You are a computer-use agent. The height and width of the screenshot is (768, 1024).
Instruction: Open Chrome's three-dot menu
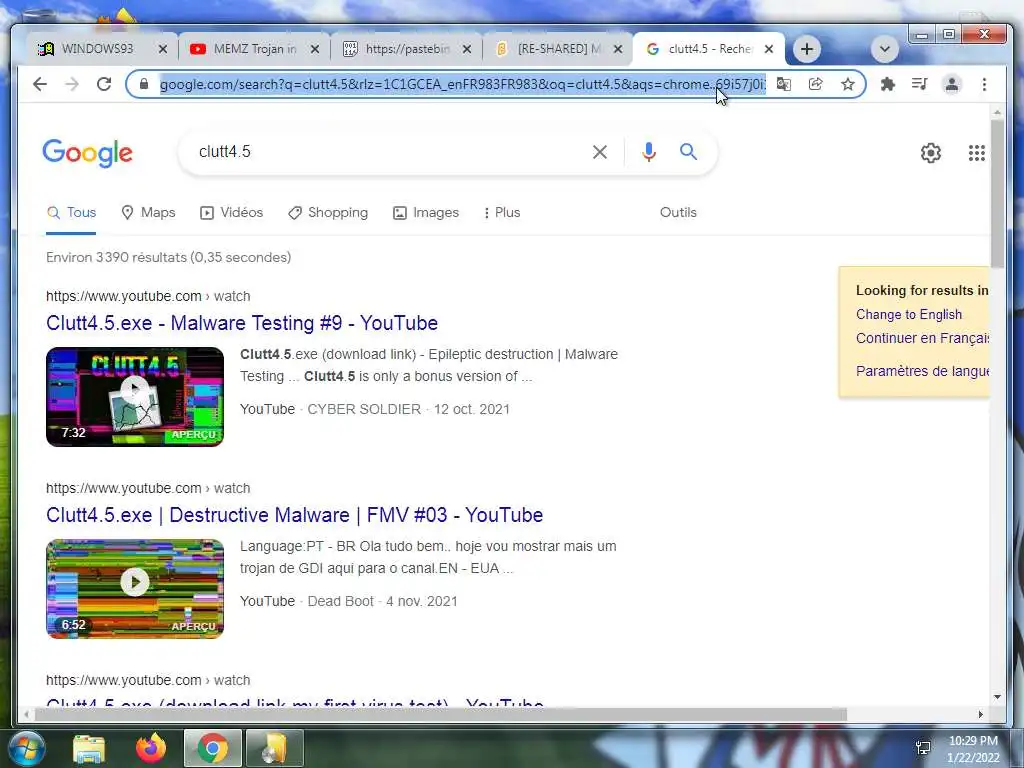pyautogui.click(x=984, y=84)
